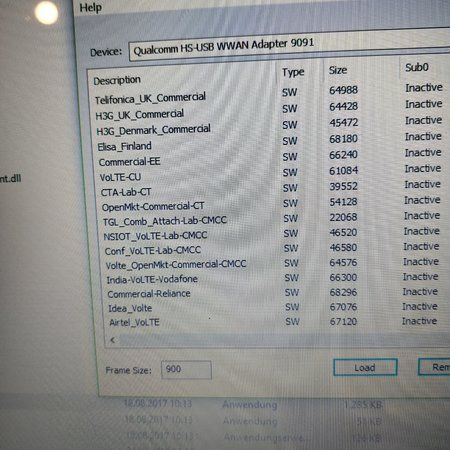Sort list by the Type column header
The height and width of the screenshot is (450, 450).
(293, 72)
